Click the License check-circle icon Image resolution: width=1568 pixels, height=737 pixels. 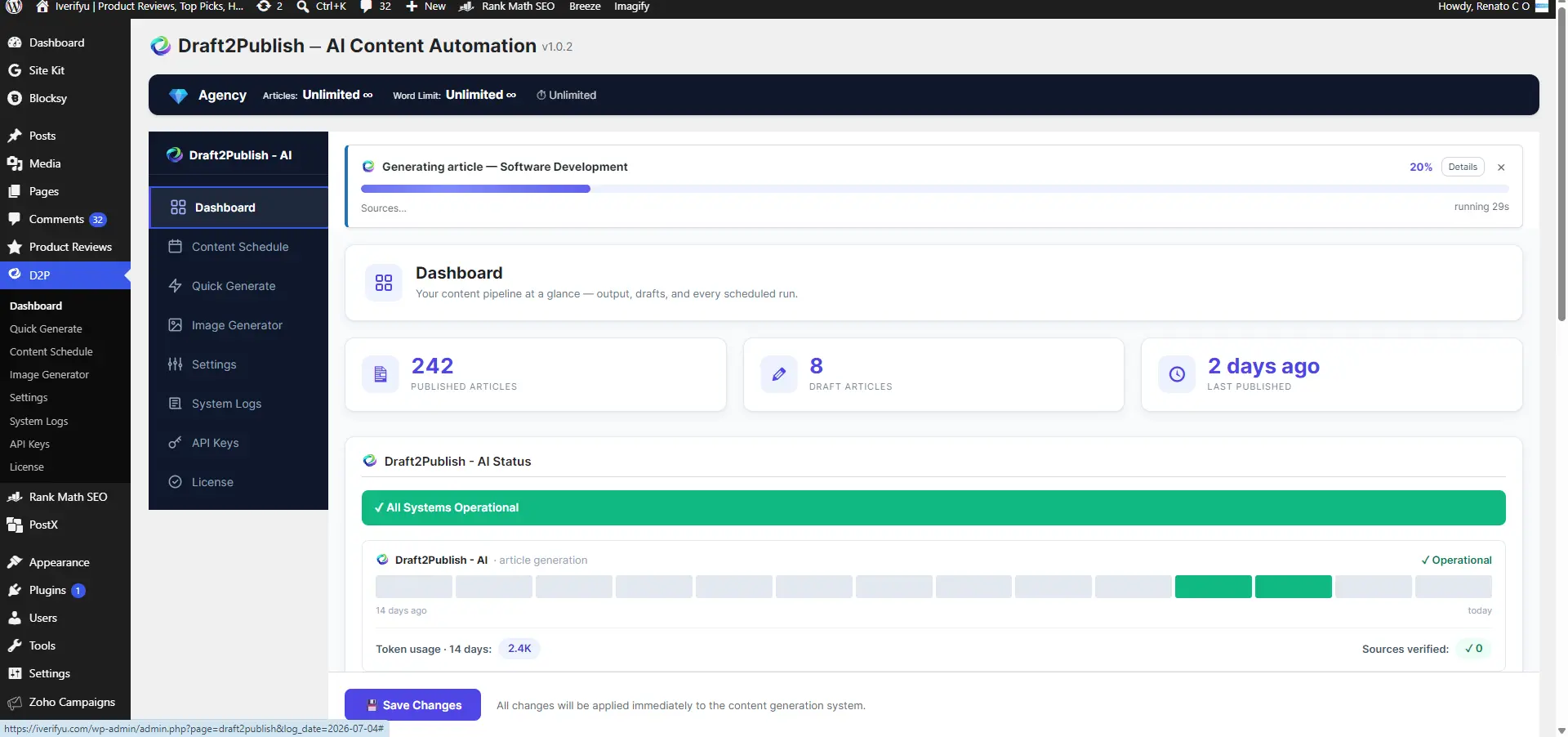click(x=175, y=481)
